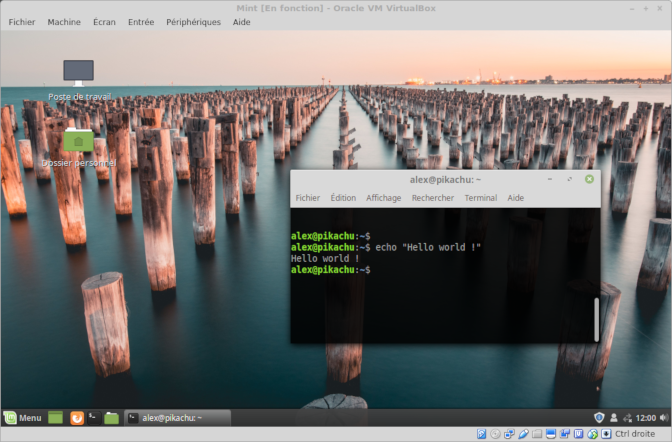Image resolution: width=672 pixels, height=442 pixels.
Task: Click the terminal's vertical scrollbar
Action: (x=596, y=319)
